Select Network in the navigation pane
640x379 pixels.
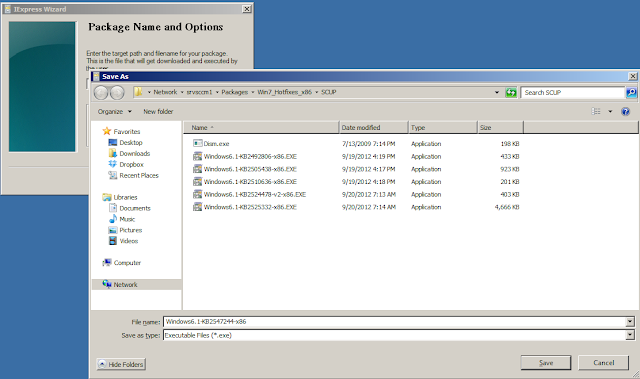click(125, 285)
